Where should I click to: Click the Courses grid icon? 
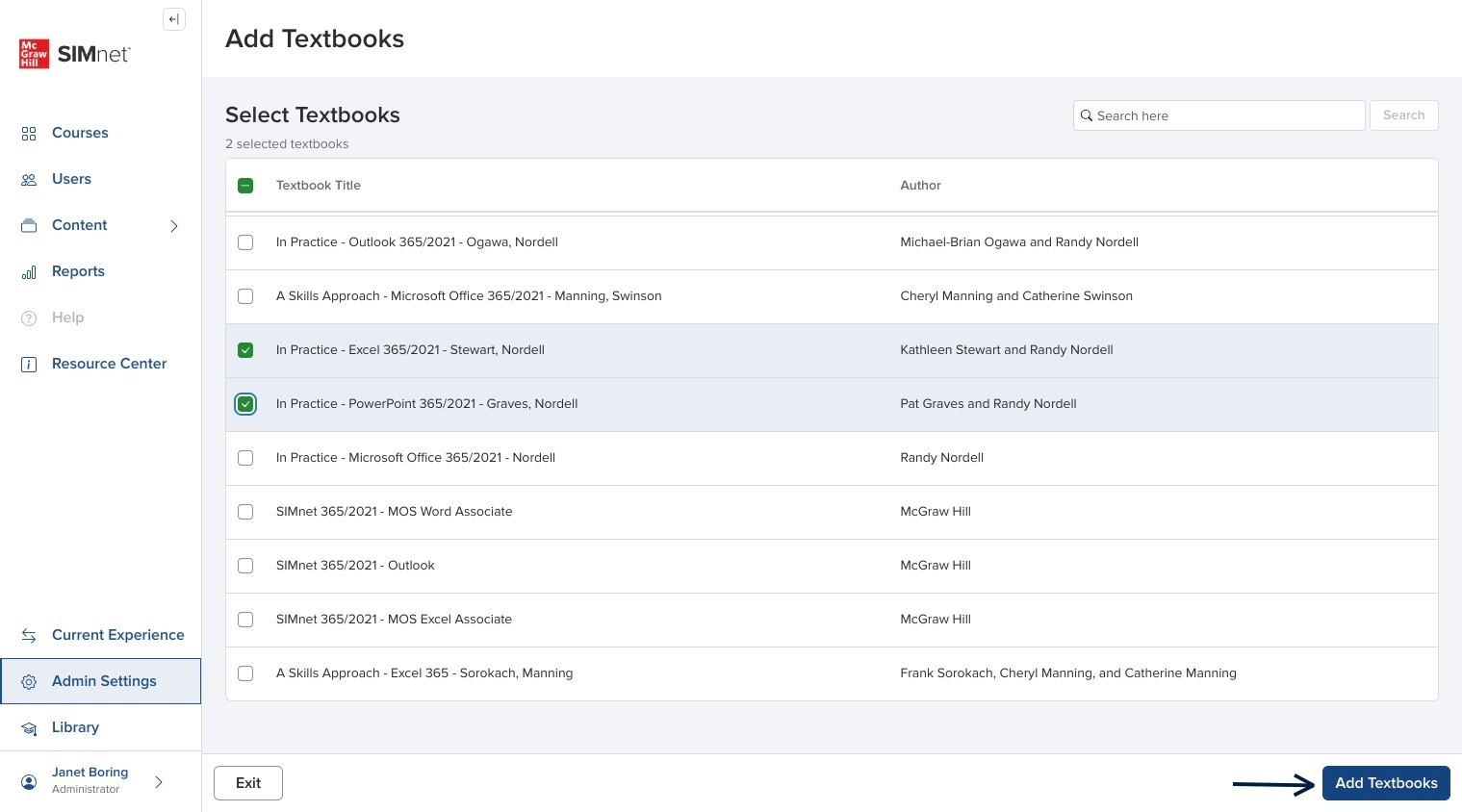tap(29, 134)
